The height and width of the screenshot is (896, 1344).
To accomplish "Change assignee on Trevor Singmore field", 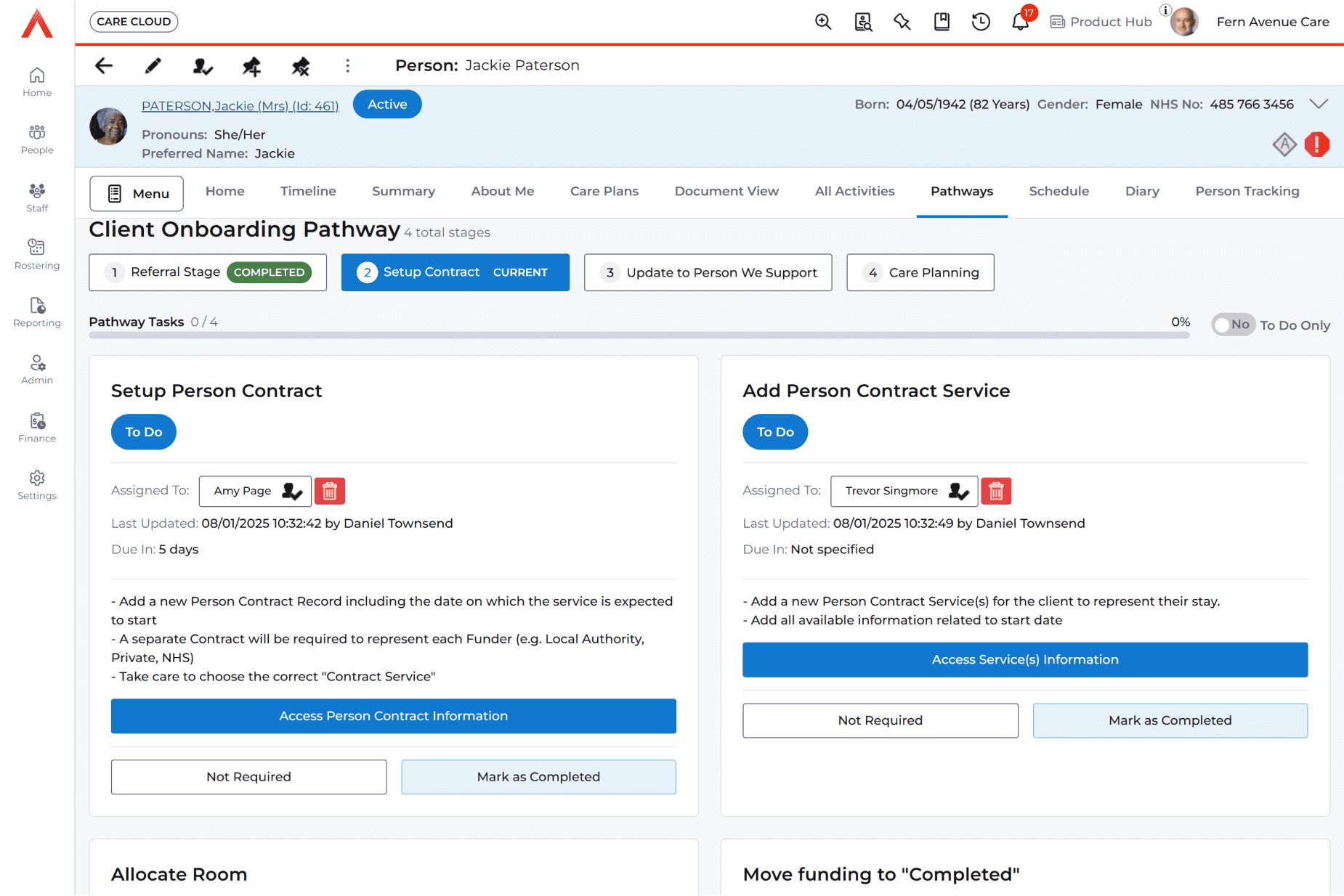I will pos(958,492).
